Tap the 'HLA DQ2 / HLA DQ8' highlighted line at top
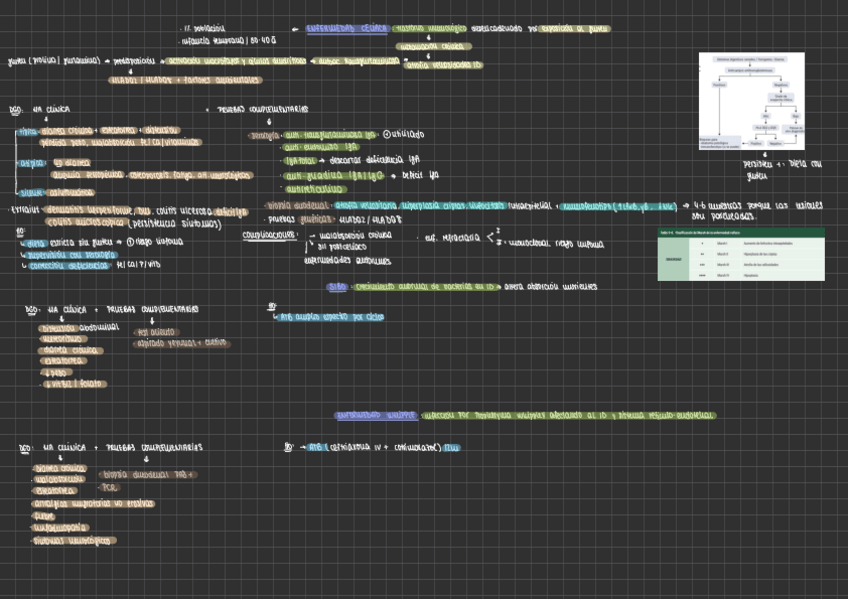The width and height of the screenshot is (848, 599). pyautogui.click(x=185, y=80)
